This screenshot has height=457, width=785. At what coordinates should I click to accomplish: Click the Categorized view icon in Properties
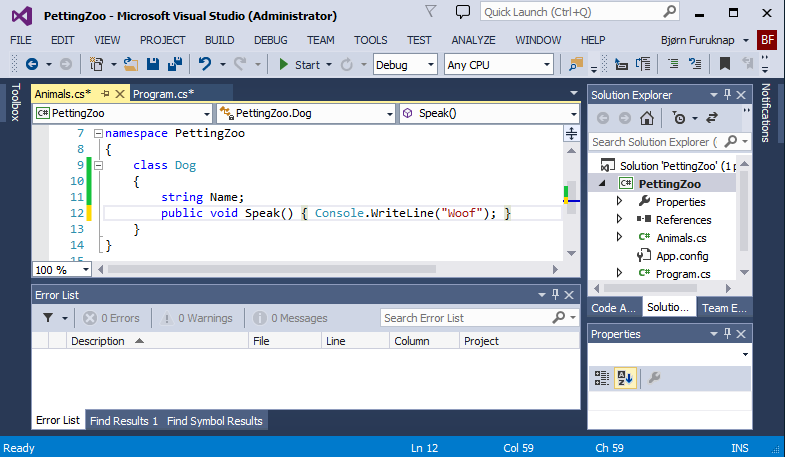(x=601, y=378)
